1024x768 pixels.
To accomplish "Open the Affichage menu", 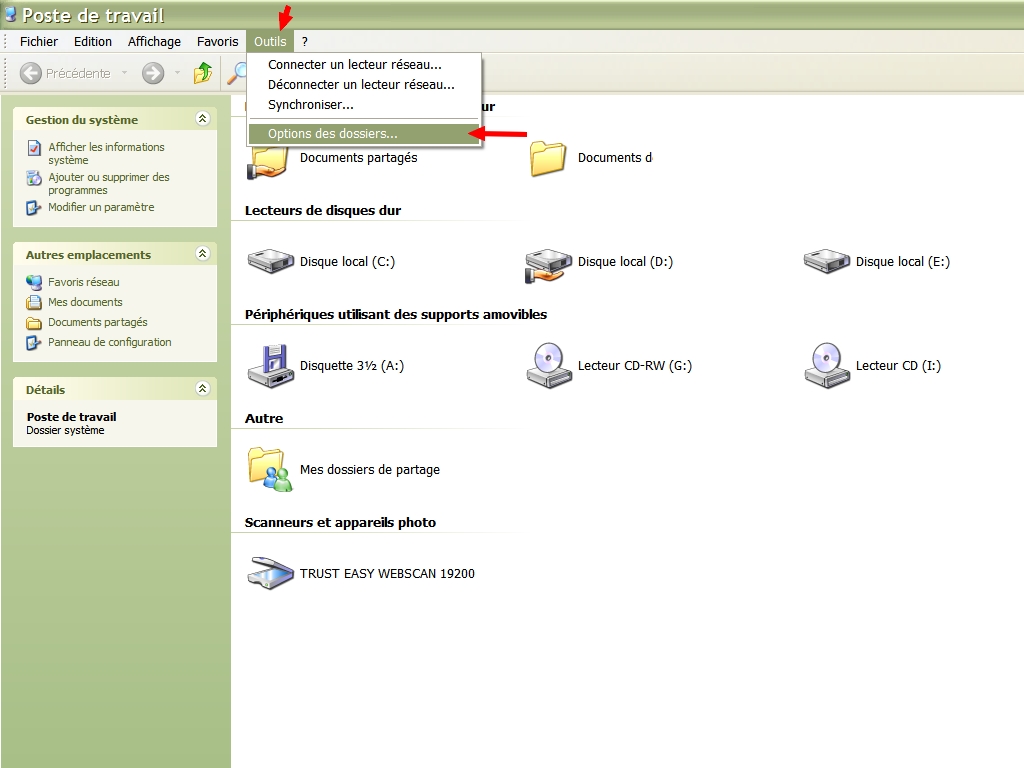I will 154,42.
